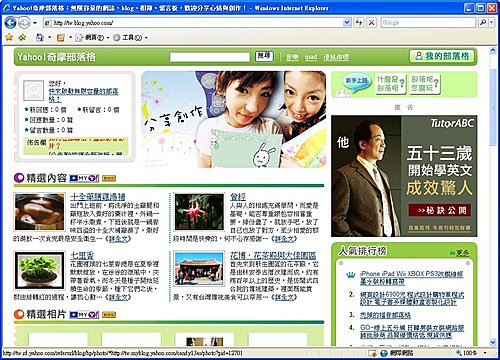Viewport: 500px width, 360px height.
Task: Open top ranked iPhone iPad Wii XBOX link
Action: [x=411, y=278]
